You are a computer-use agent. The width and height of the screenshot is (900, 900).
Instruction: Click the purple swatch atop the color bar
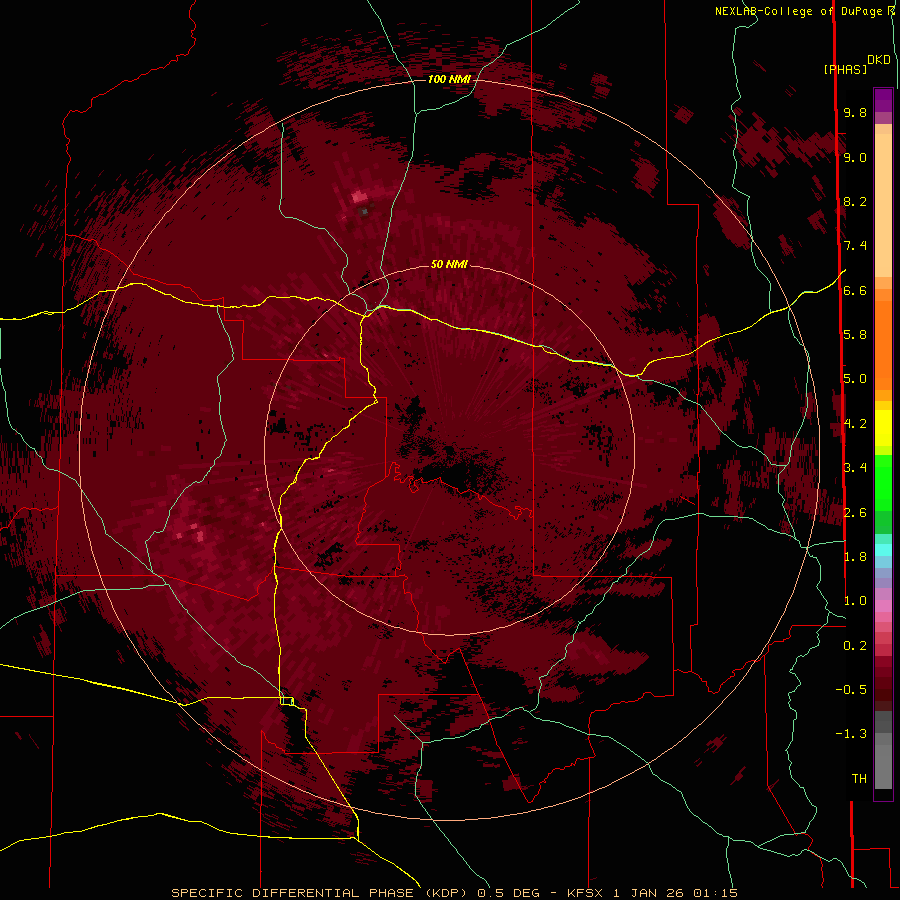(x=883, y=100)
